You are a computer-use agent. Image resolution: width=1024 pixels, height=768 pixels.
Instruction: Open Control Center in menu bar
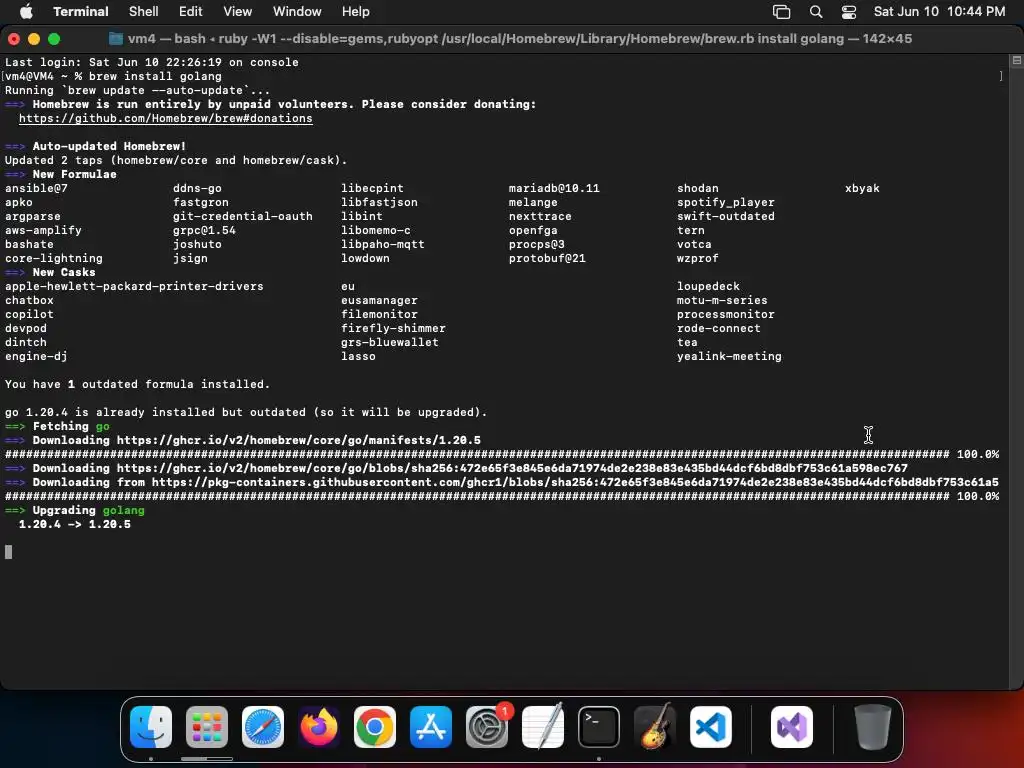pyautogui.click(x=848, y=11)
